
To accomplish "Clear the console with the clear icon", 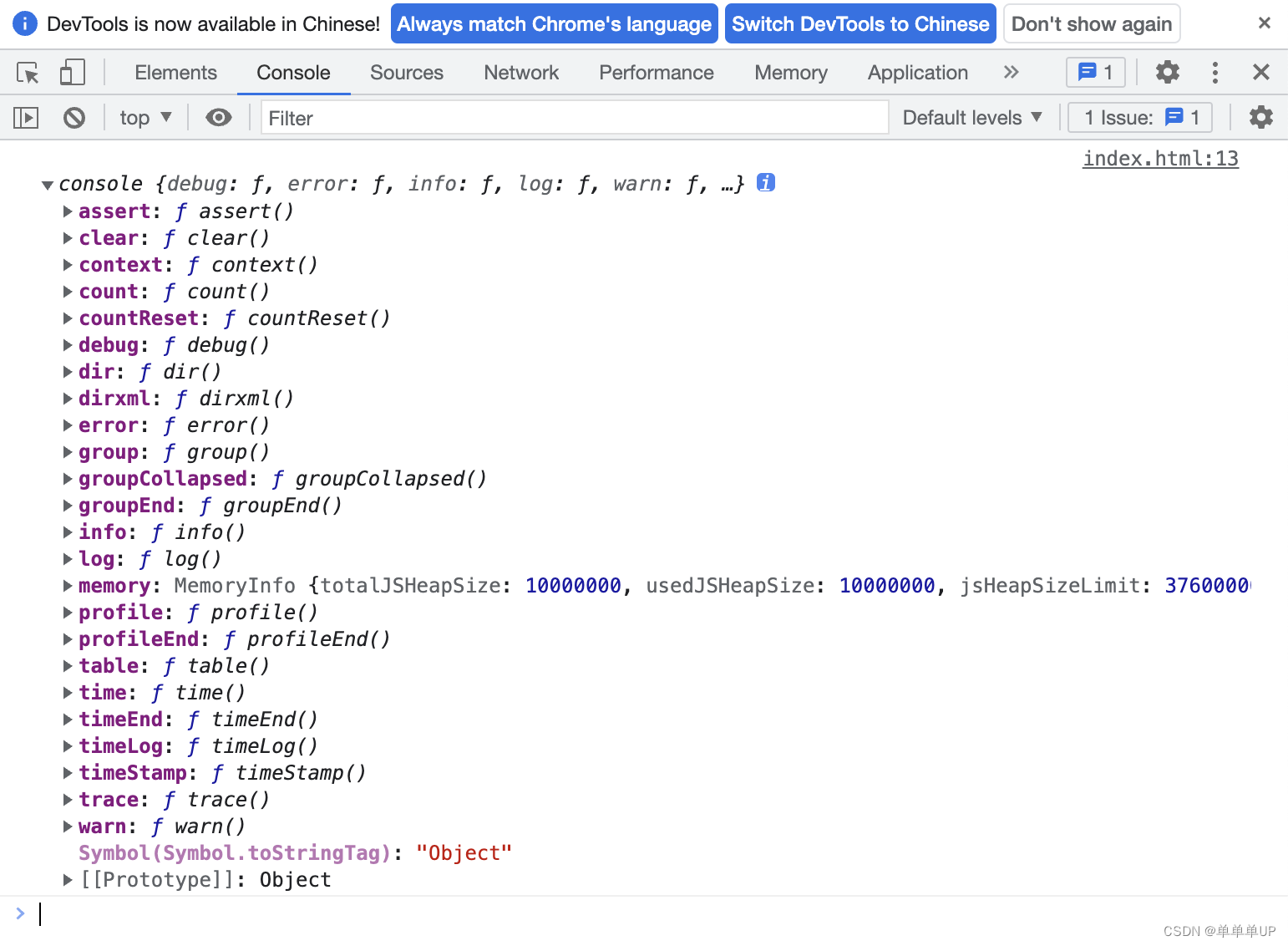I will 74,118.
